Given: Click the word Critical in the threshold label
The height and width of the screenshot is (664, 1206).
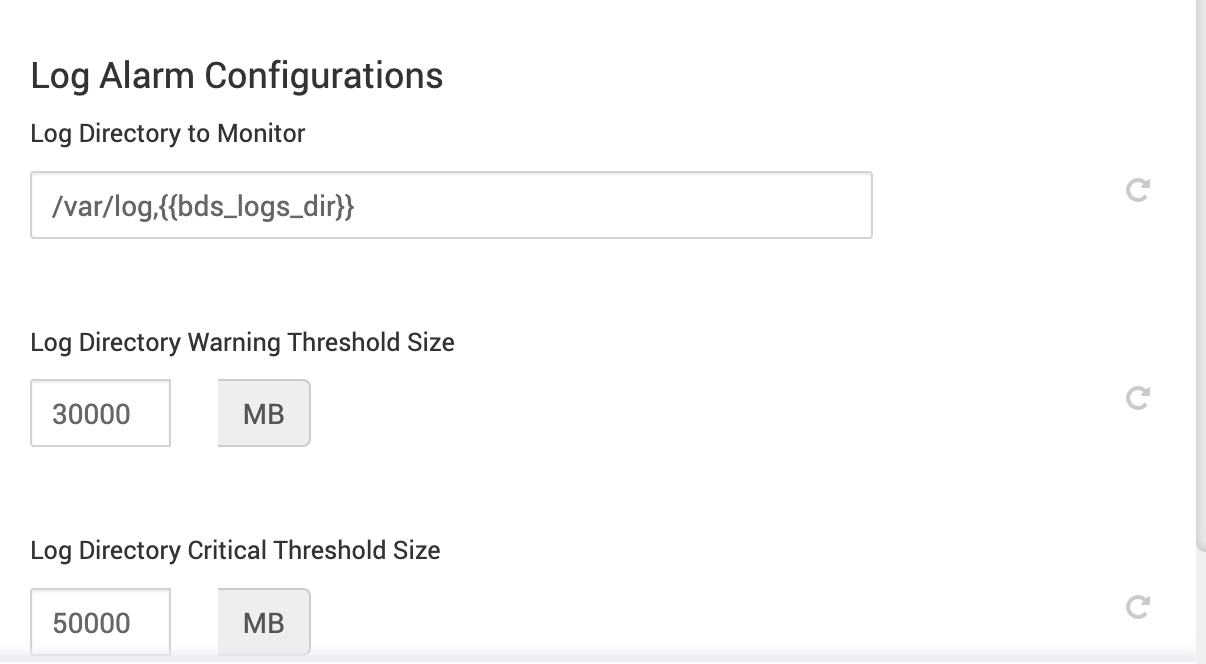Looking at the screenshot, I should 227,550.
